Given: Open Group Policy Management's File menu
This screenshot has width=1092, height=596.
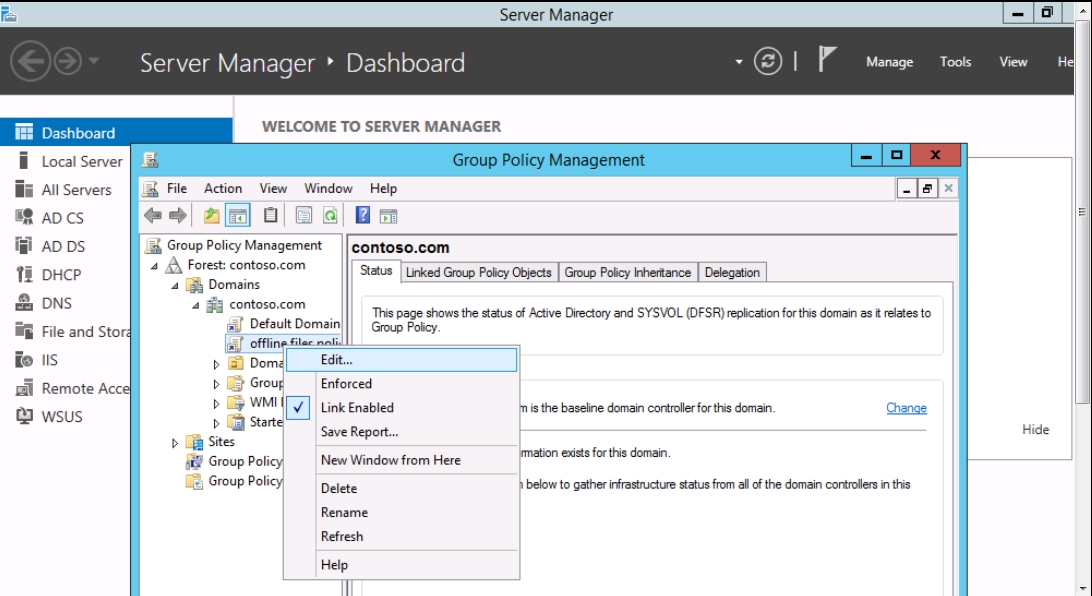Looking at the screenshot, I should pos(177,189).
